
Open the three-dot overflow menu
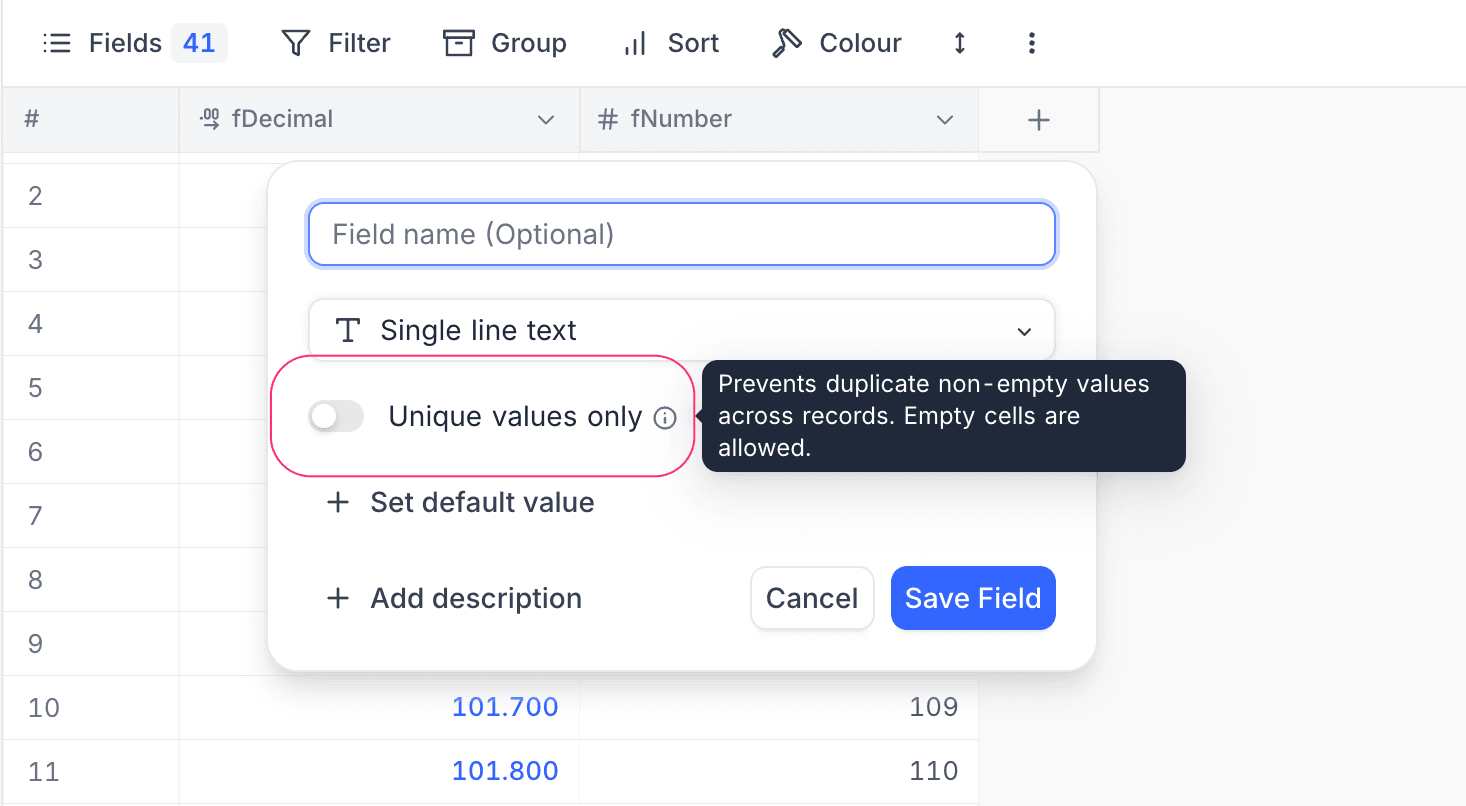(x=1031, y=43)
